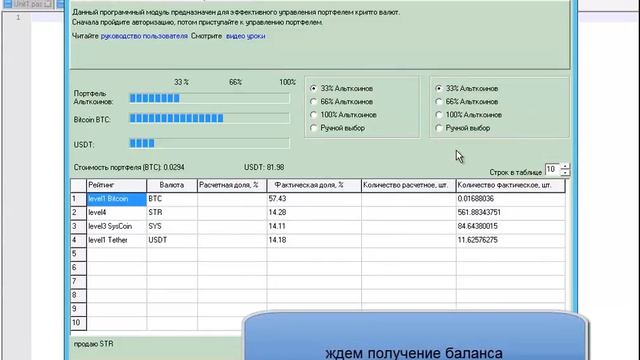
Task: Select the 14.28 actual share cell
Action: pyautogui.click(x=314, y=213)
